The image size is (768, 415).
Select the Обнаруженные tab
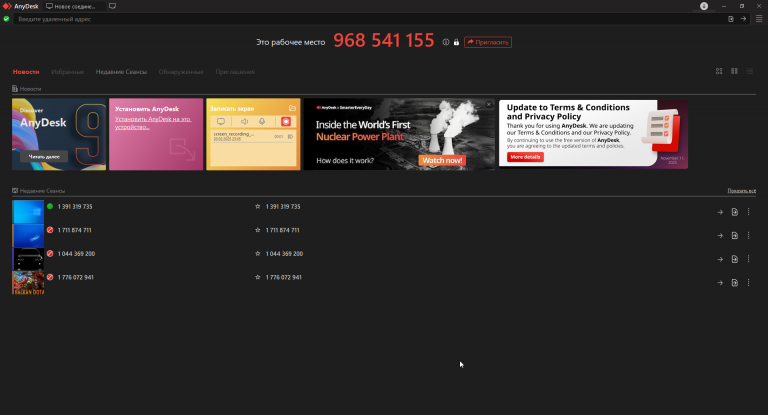coord(181,72)
